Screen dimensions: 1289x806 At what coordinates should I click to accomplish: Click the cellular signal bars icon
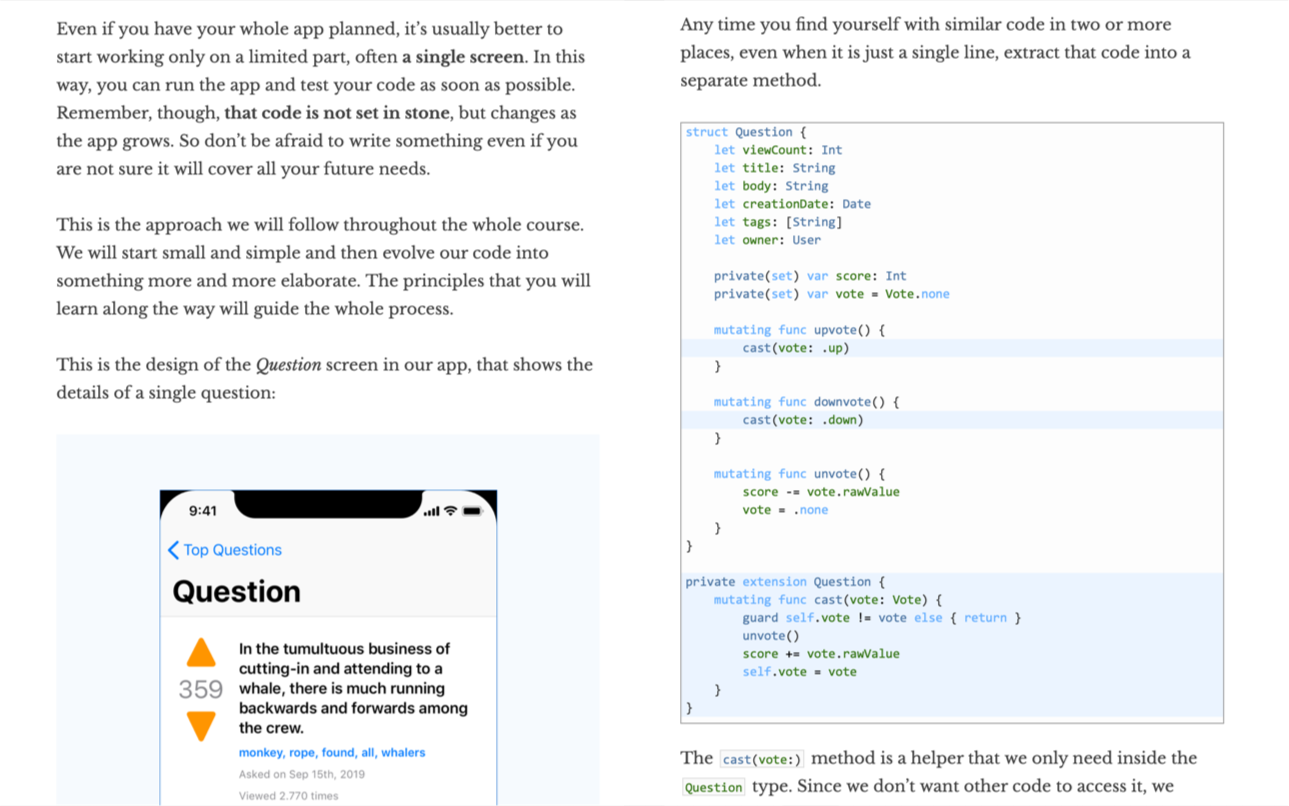click(x=431, y=512)
